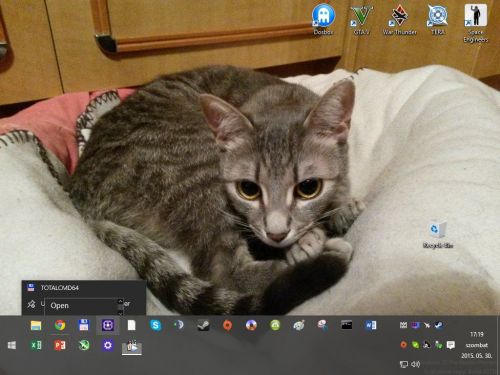The height and width of the screenshot is (375, 500).
Task: Launch PowerPoint from the taskbar
Action: point(60,345)
